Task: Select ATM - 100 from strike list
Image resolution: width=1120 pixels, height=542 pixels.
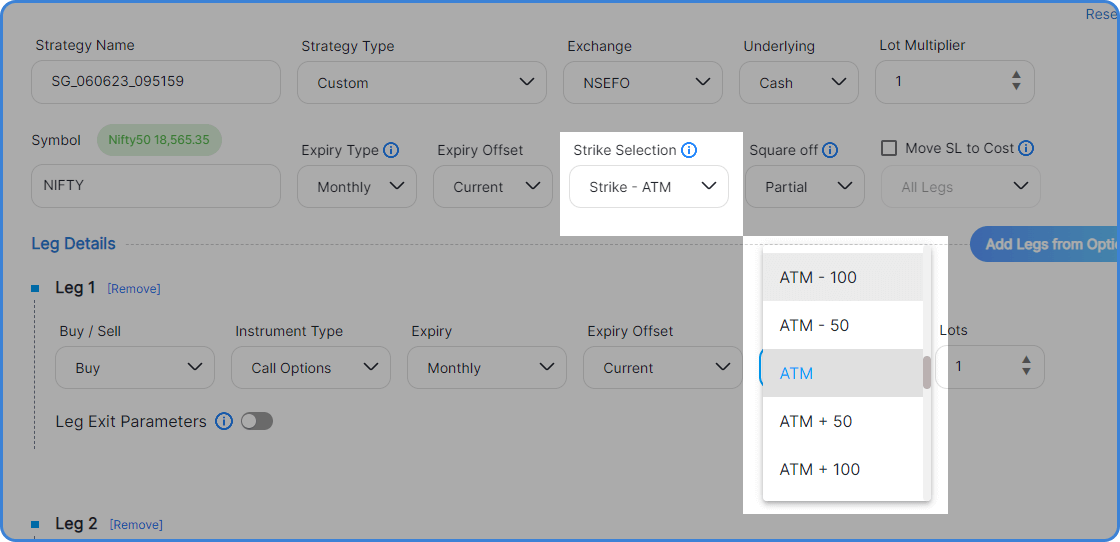Action: click(843, 277)
